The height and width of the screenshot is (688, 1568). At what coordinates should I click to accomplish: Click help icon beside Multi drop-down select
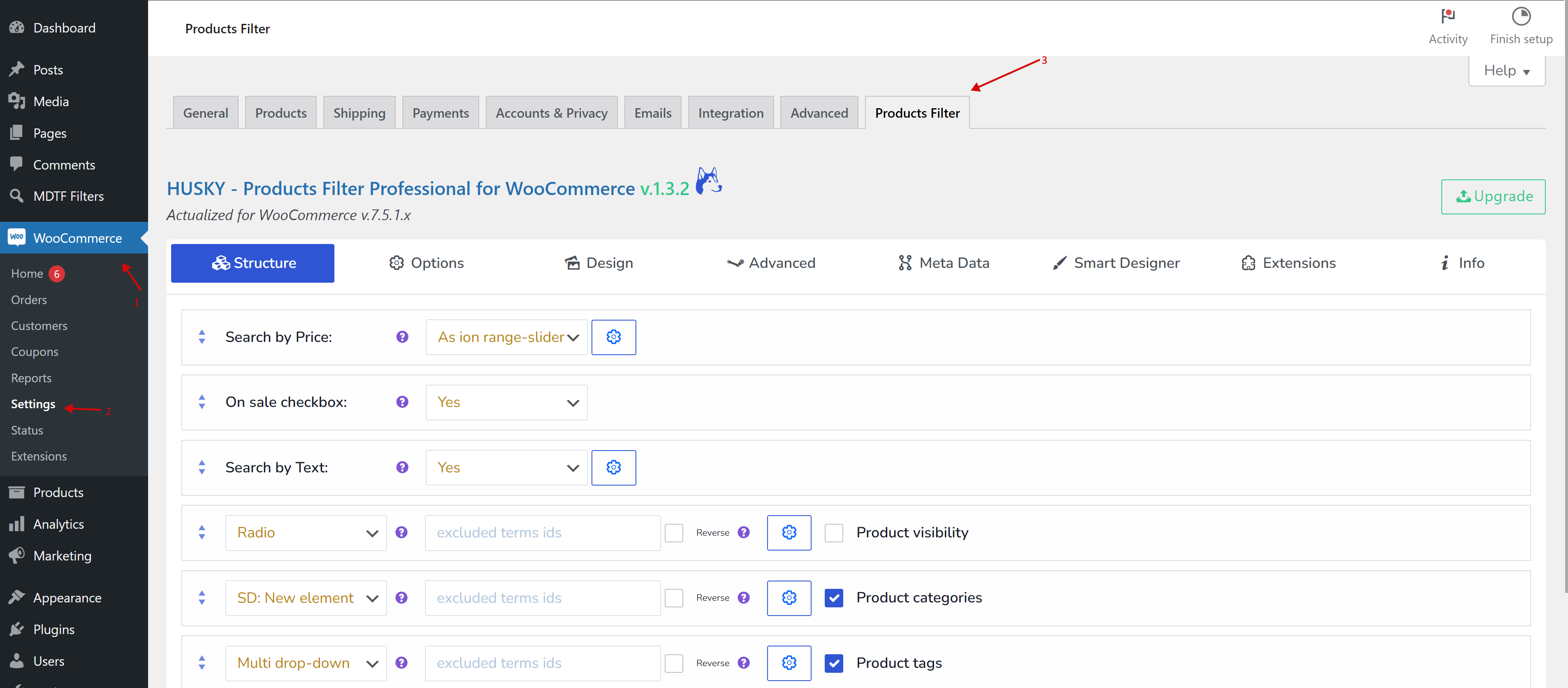point(401,663)
